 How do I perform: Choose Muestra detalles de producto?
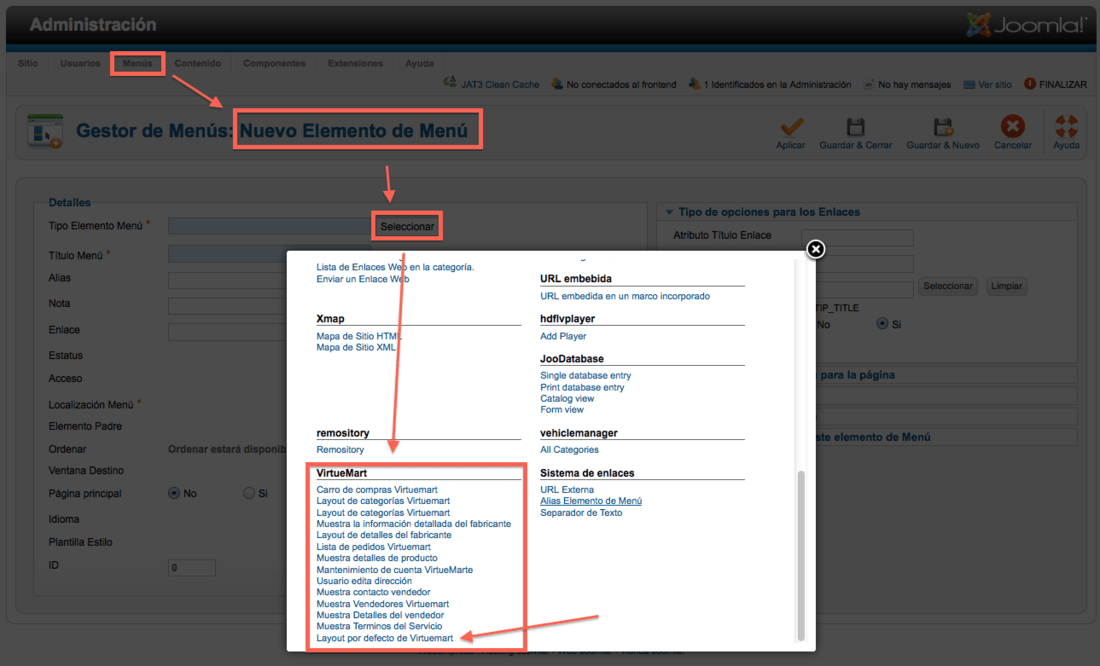point(377,558)
